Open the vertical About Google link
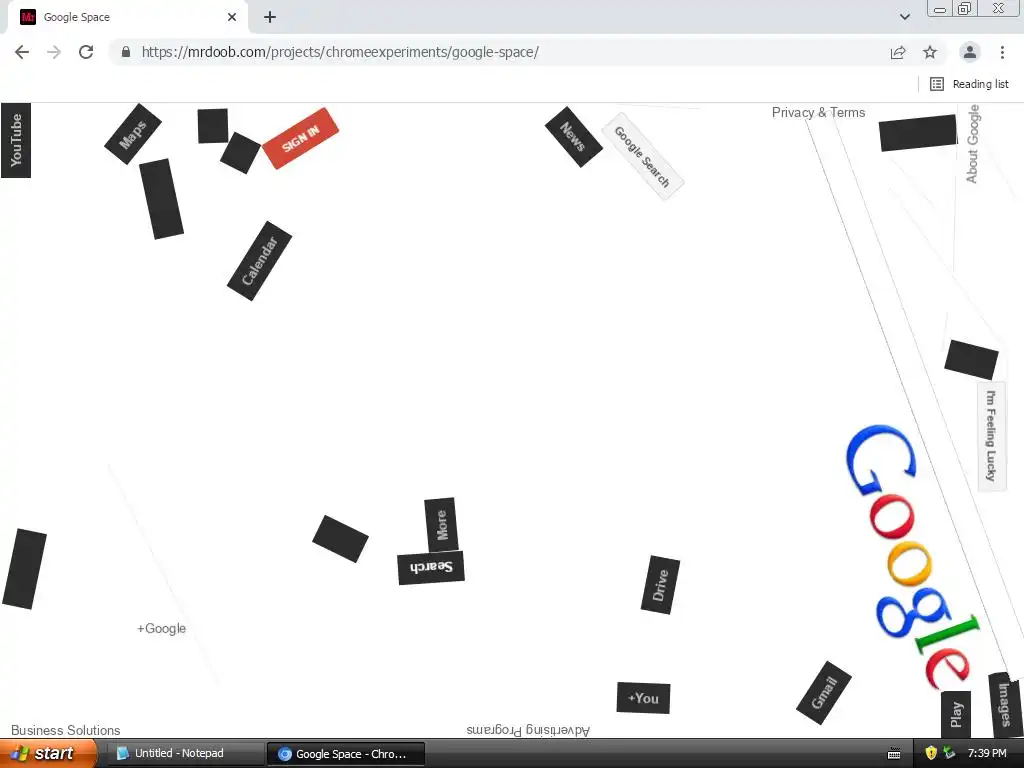The height and width of the screenshot is (768, 1024). tap(972, 144)
